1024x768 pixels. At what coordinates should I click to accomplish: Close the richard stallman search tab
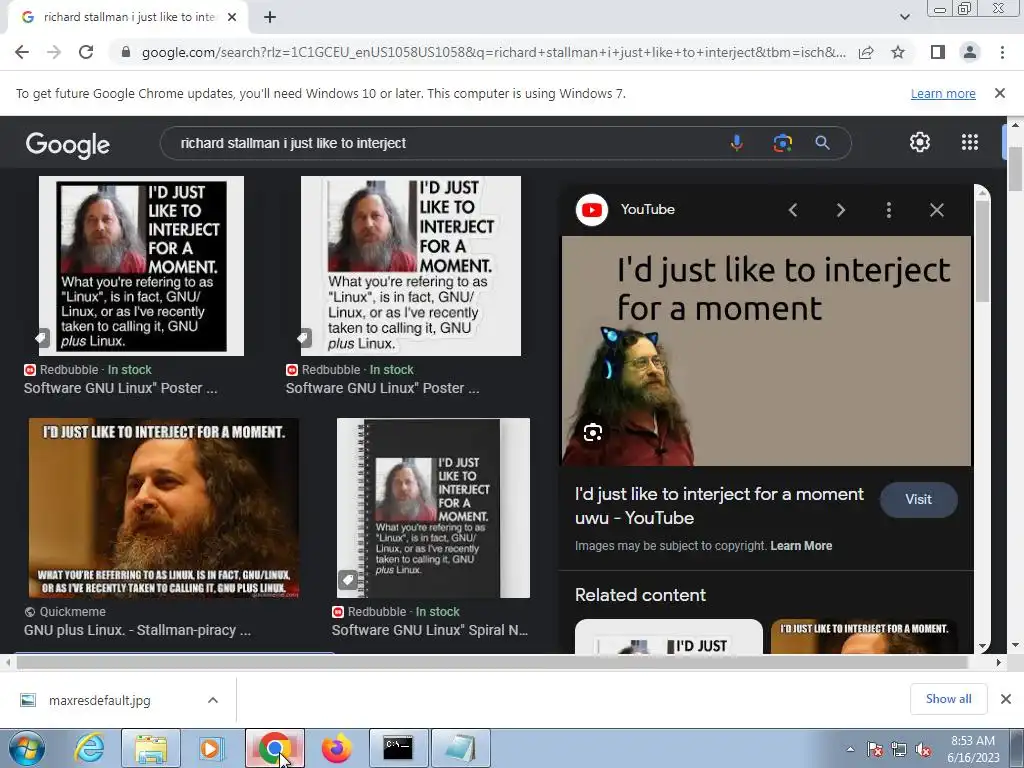click(232, 18)
